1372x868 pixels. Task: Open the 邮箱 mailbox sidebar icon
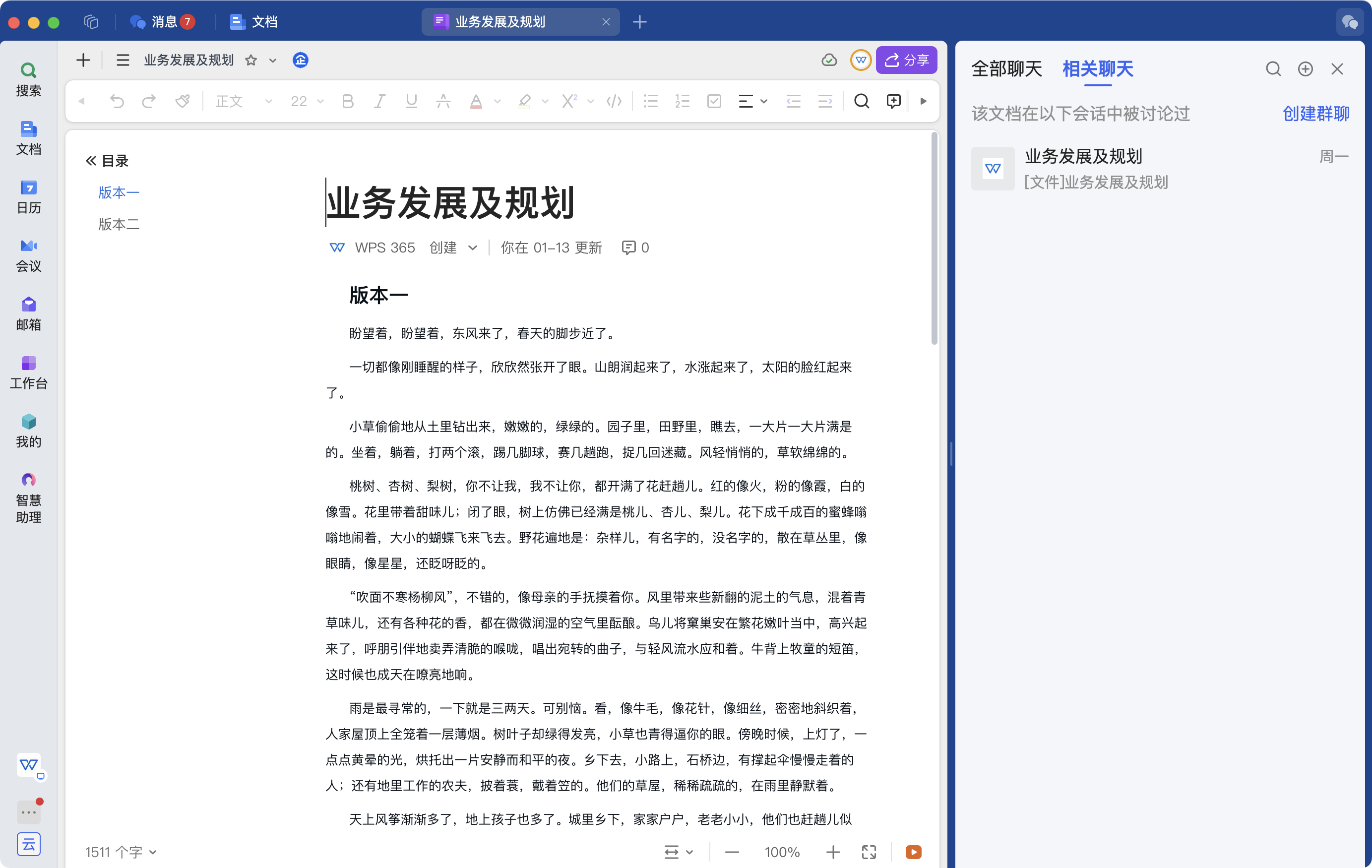pyautogui.click(x=28, y=314)
